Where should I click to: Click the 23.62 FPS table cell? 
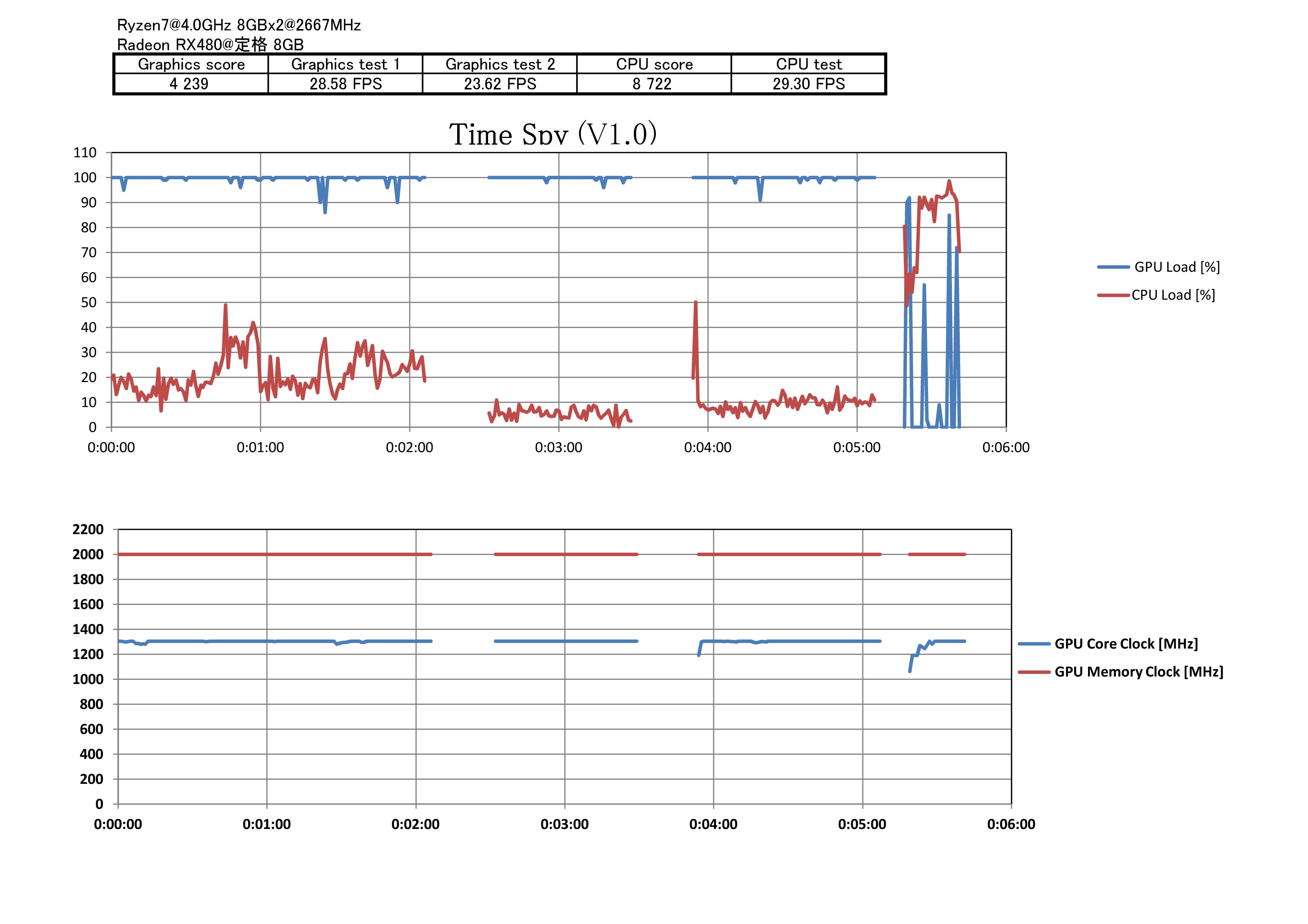coord(500,84)
